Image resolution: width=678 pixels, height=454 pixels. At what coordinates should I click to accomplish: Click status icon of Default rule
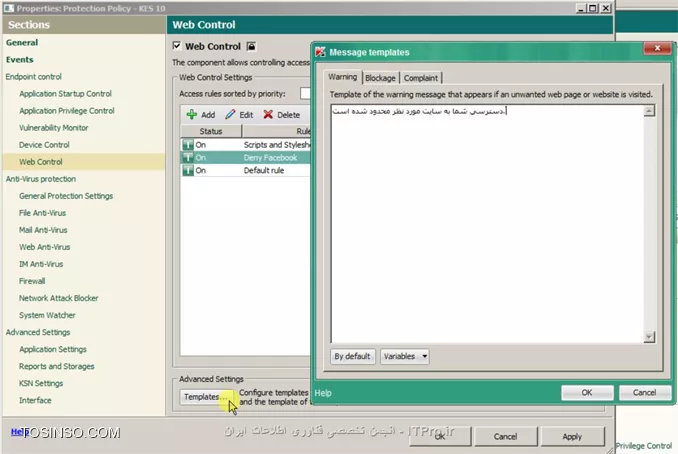(188, 170)
